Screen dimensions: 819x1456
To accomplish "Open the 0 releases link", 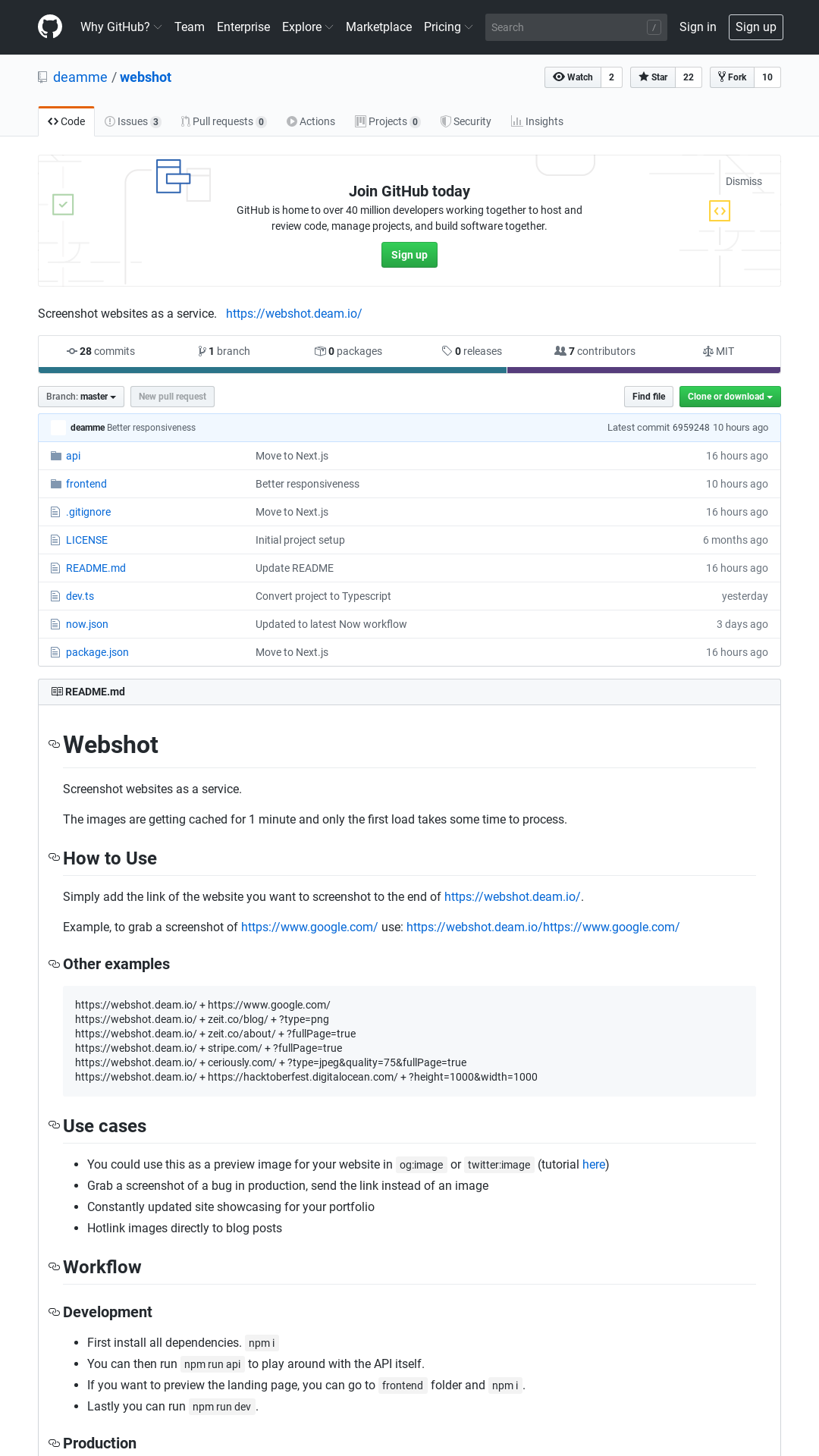I will click(x=472, y=351).
